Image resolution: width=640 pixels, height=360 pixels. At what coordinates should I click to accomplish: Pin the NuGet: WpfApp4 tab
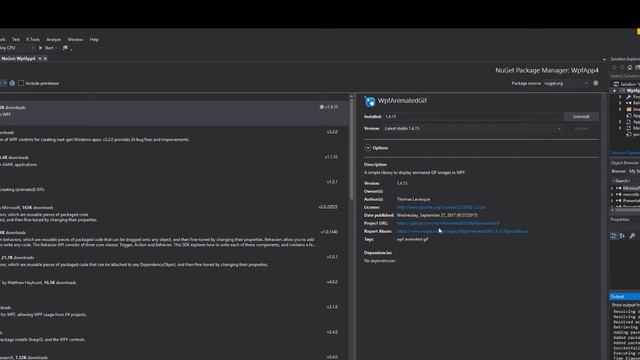[x=40, y=59]
